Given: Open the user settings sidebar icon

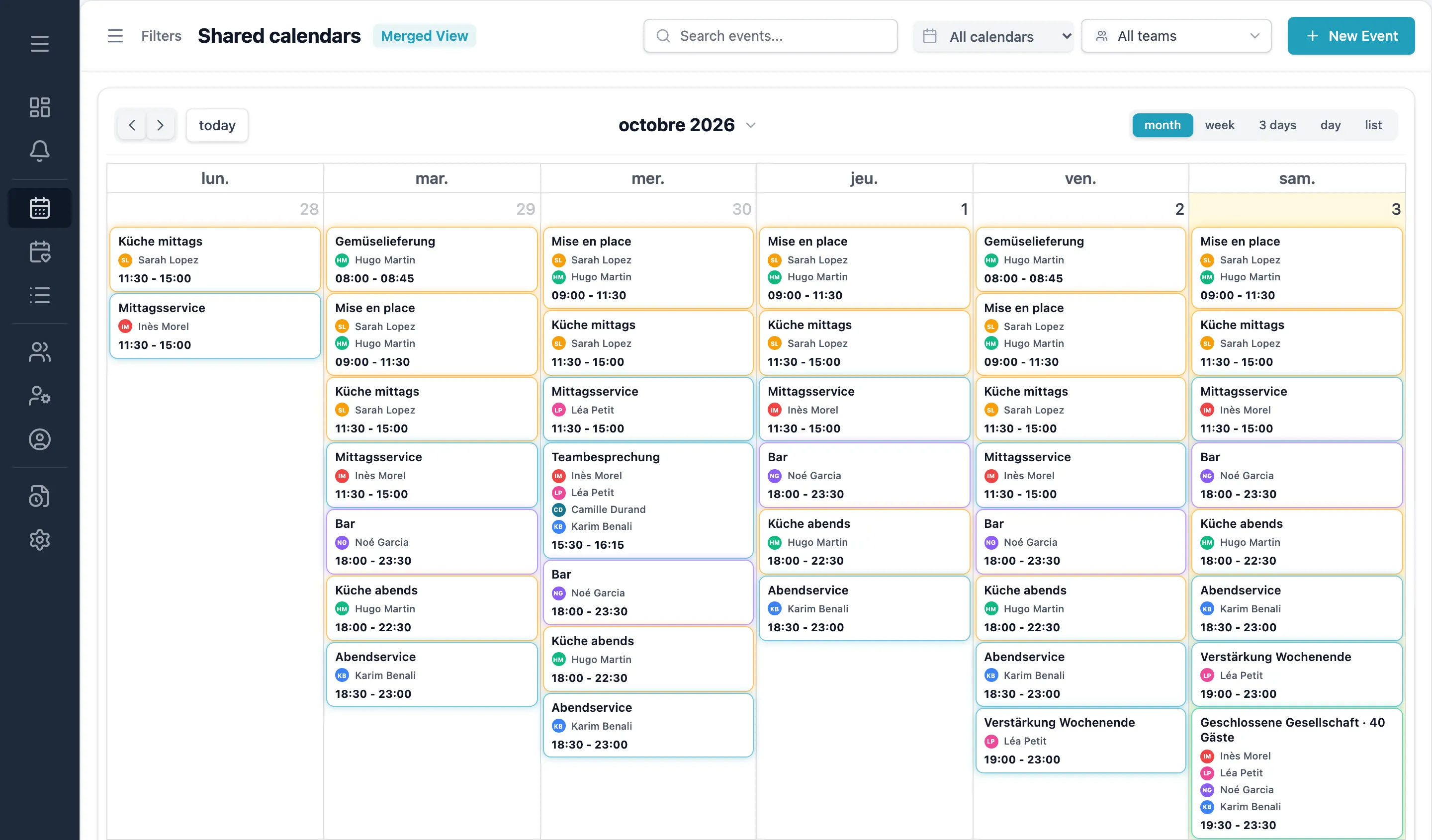Looking at the screenshot, I should pos(39,396).
